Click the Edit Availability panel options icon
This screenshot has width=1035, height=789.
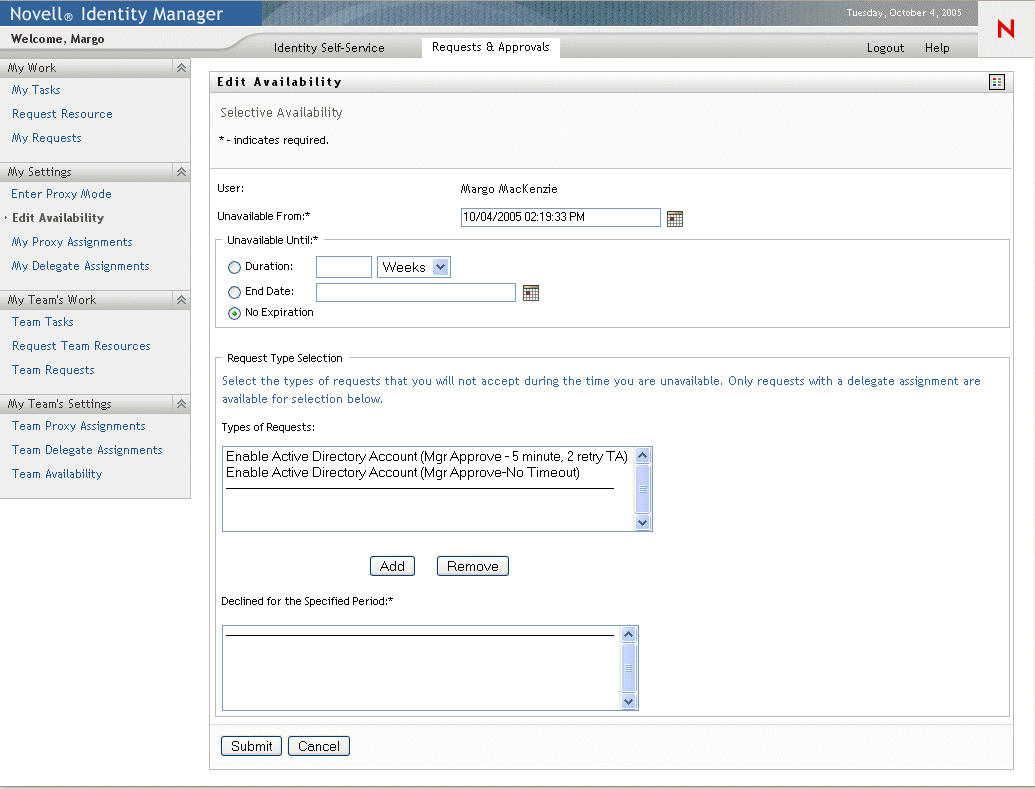[997, 82]
